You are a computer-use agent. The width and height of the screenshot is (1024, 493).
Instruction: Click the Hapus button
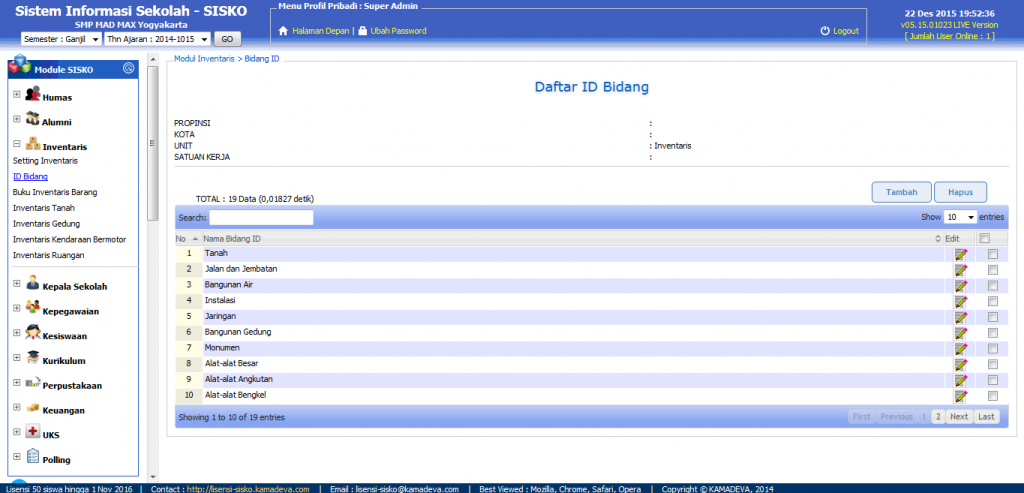coord(960,192)
